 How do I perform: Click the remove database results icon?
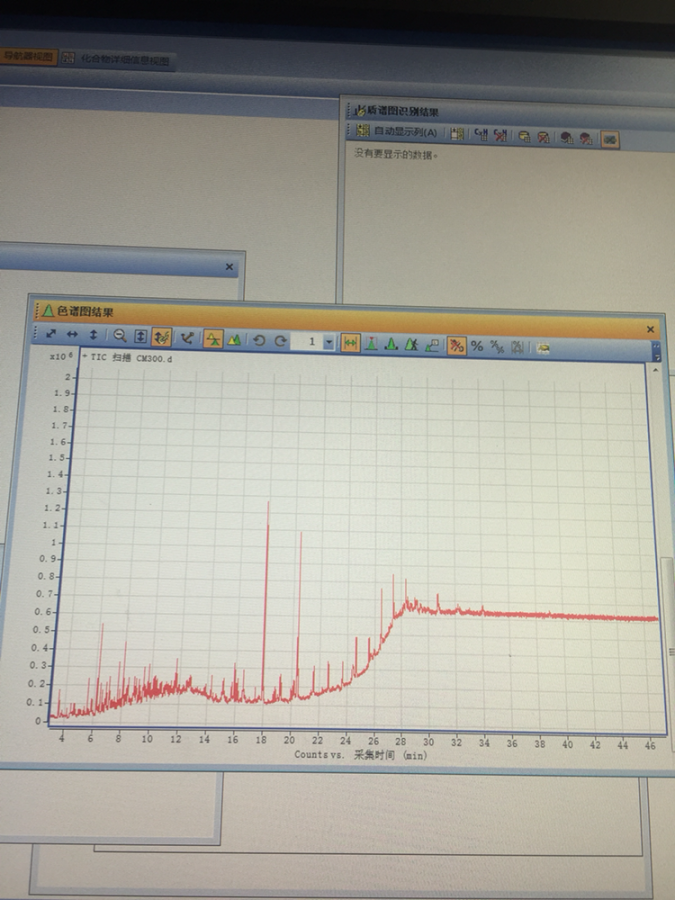pos(544,137)
